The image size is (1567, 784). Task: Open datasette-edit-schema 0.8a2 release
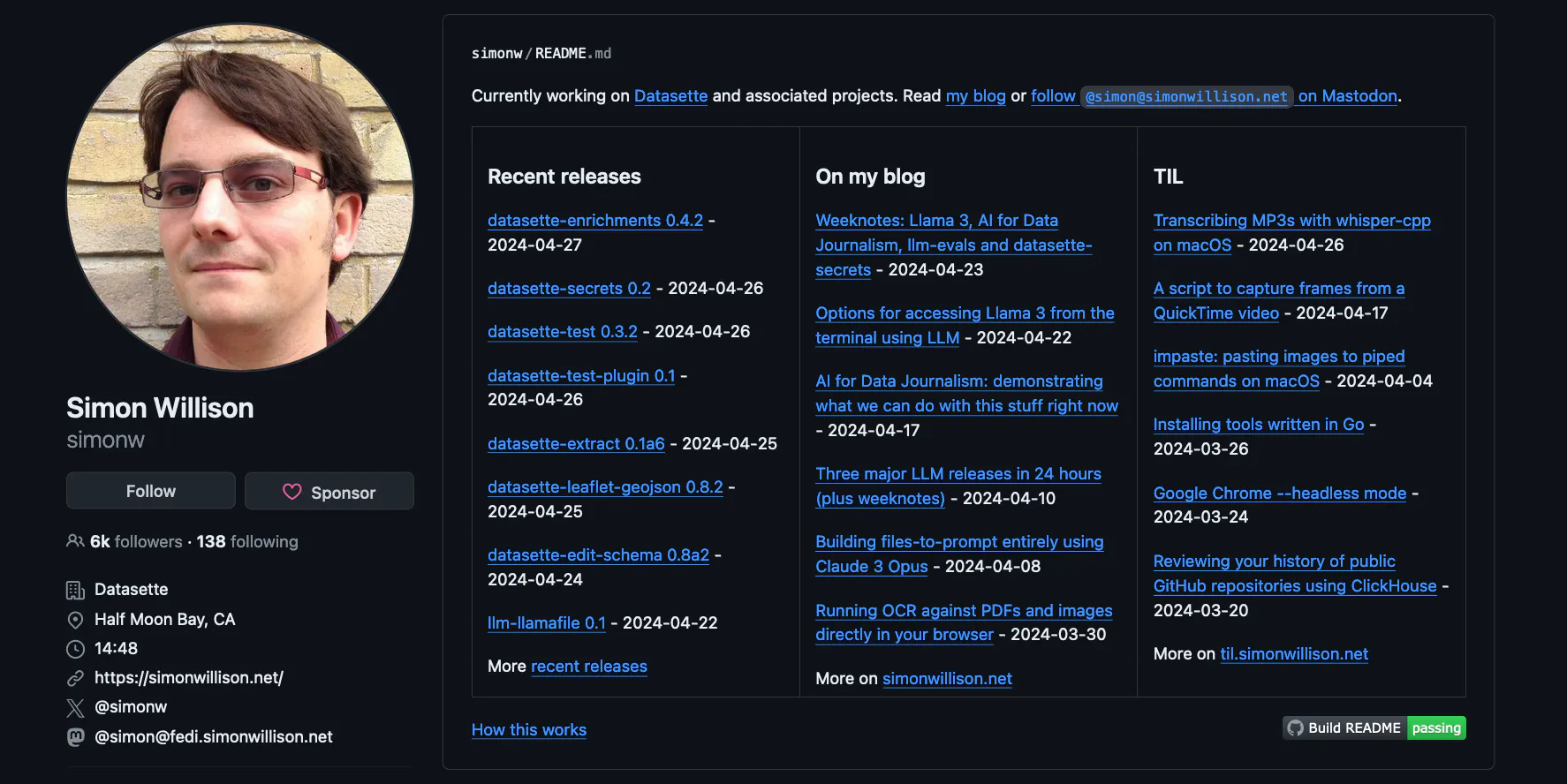[598, 555]
